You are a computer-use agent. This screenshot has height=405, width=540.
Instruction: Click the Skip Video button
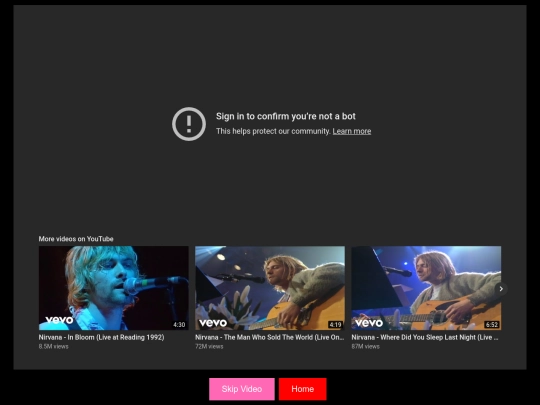point(242,389)
